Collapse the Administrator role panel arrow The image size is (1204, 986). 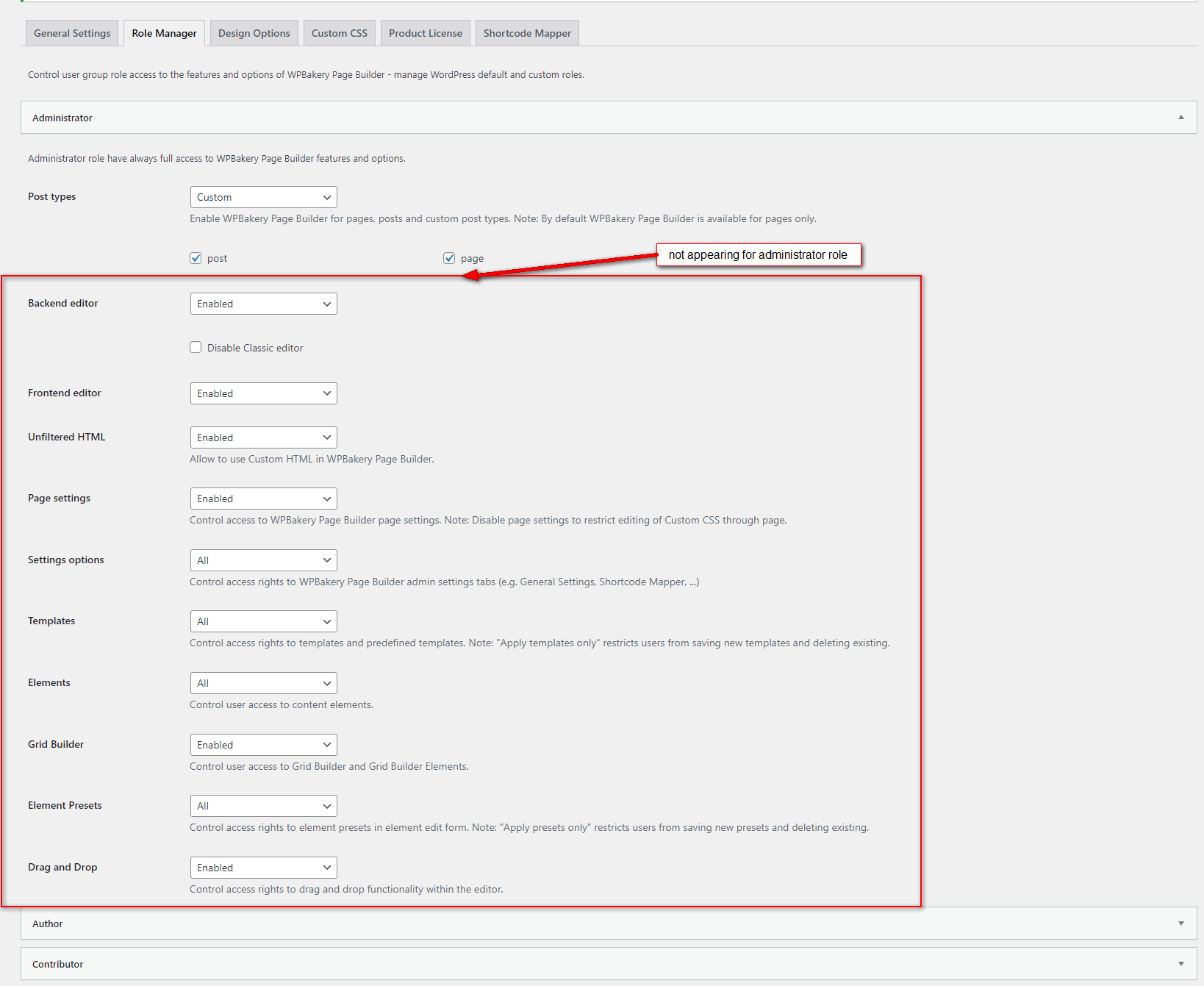coord(1181,118)
